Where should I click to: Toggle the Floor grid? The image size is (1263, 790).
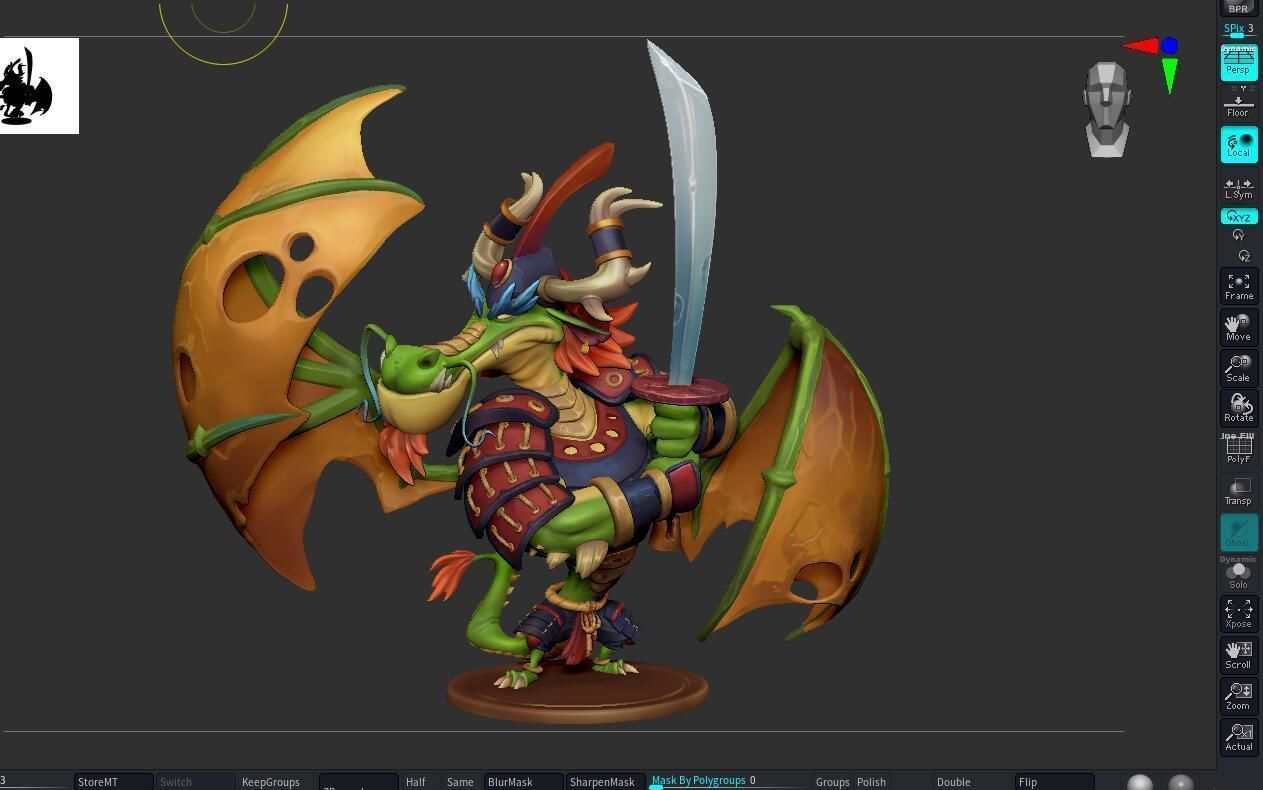[1238, 104]
